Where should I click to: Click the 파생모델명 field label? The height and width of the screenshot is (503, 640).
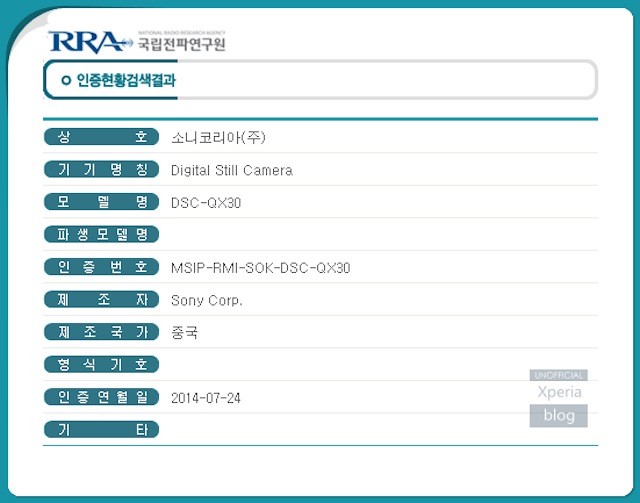point(101,234)
